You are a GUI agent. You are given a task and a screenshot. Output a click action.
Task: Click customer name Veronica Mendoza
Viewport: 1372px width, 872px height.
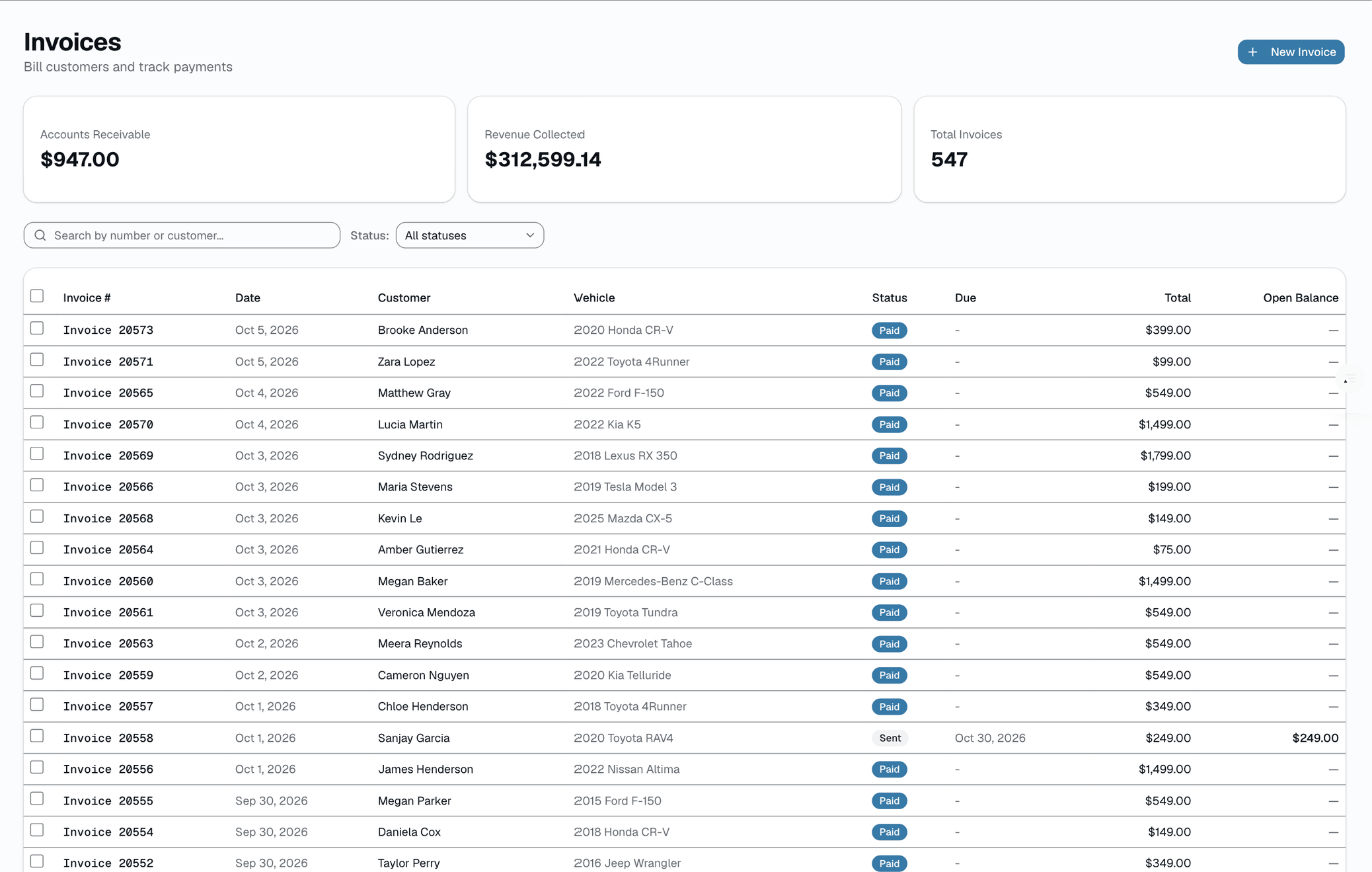426,612
